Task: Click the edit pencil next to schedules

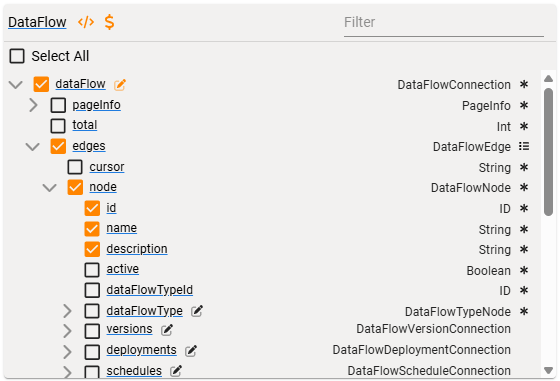Action: tap(176, 371)
